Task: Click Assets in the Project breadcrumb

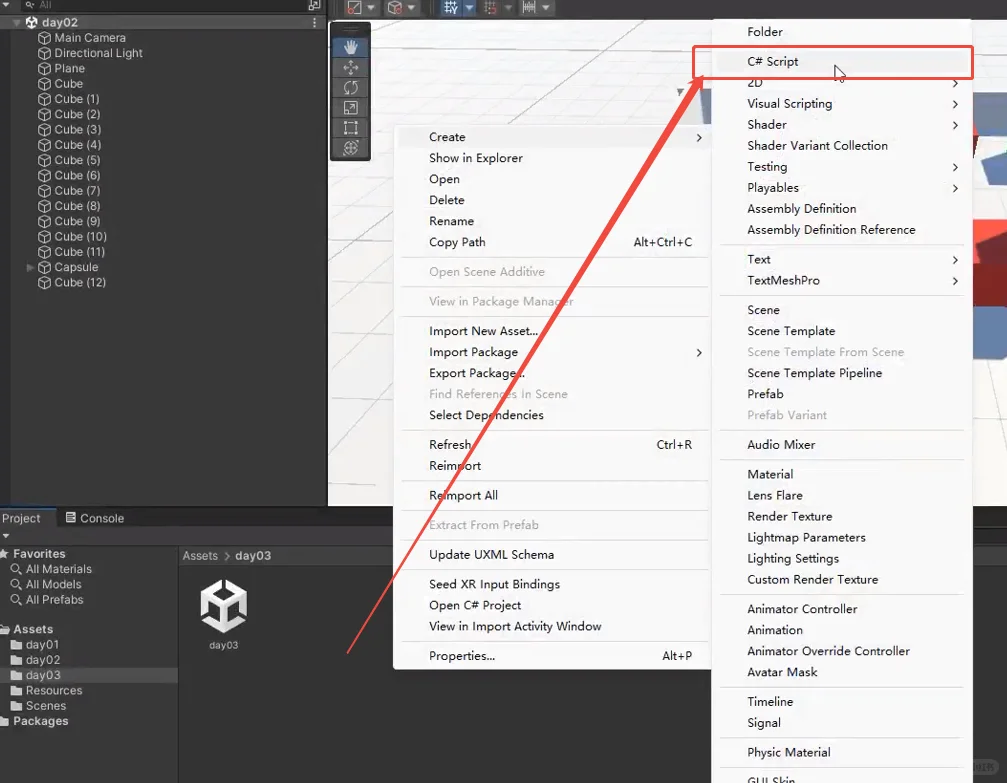Action: tap(200, 556)
